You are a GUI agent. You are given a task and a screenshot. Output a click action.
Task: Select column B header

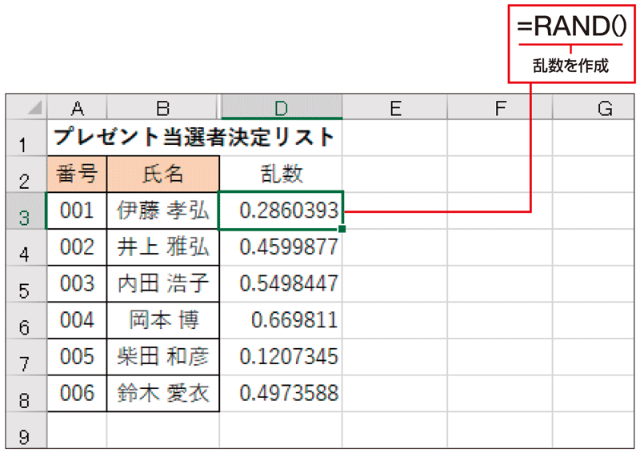pyautogui.click(x=163, y=107)
